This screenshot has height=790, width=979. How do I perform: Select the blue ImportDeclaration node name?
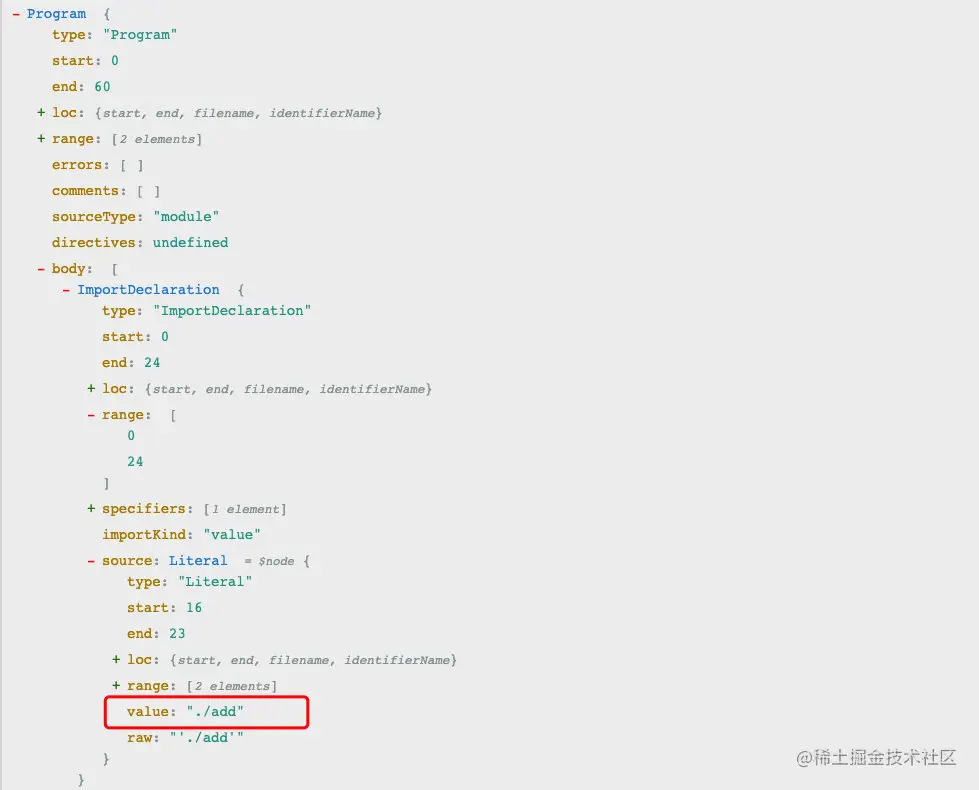[148, 290]
